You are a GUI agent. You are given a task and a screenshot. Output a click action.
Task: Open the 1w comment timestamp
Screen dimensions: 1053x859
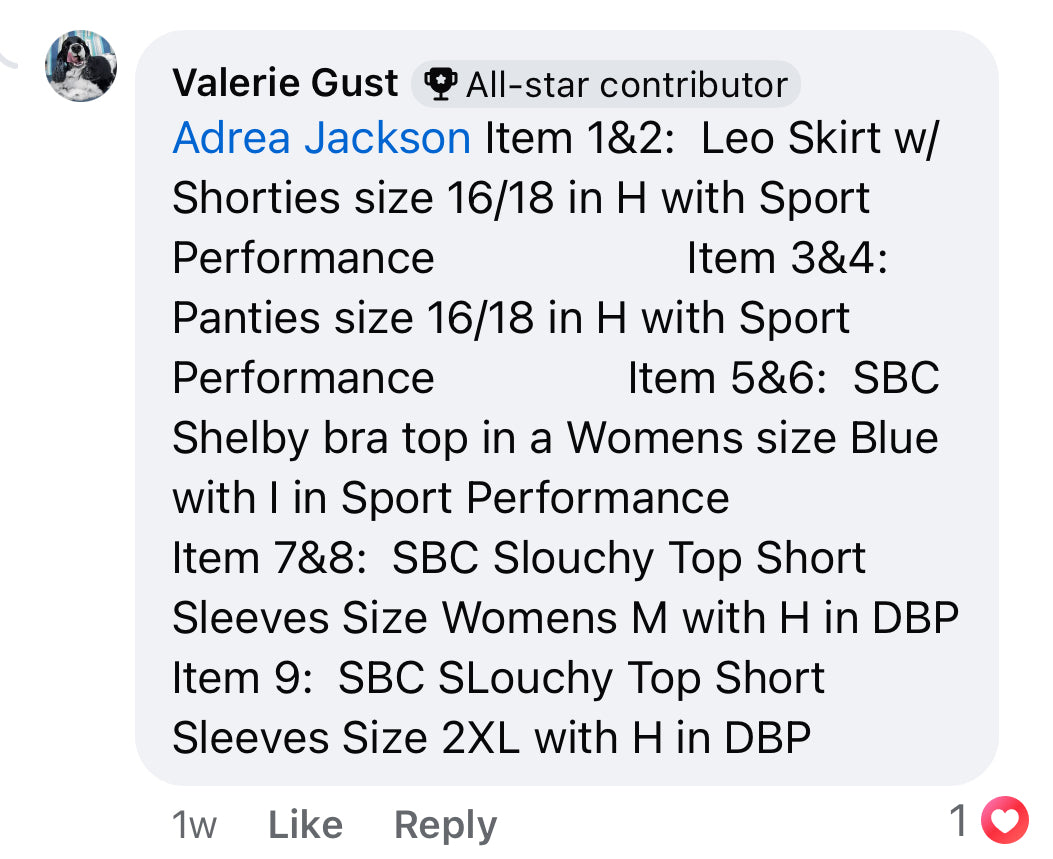(x=194, y=825)
